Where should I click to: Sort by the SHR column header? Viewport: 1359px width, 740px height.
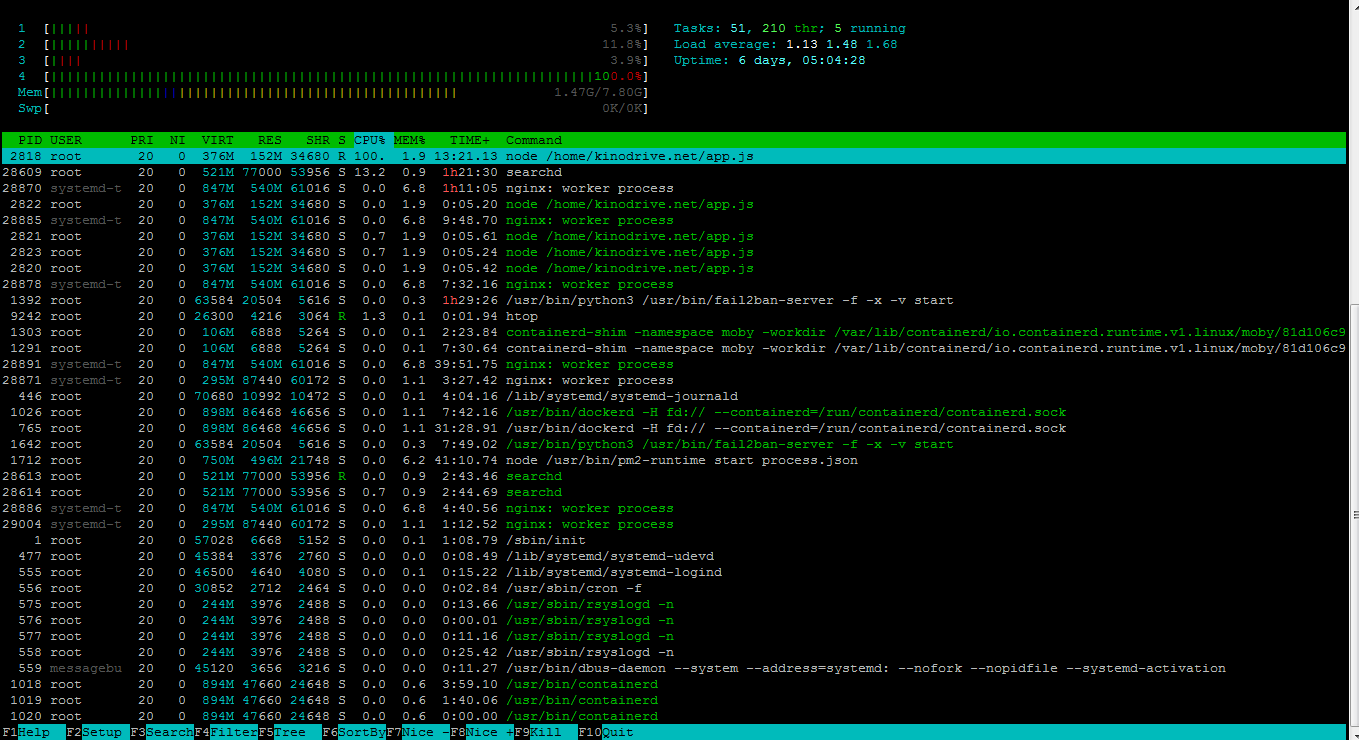point(318,140)
